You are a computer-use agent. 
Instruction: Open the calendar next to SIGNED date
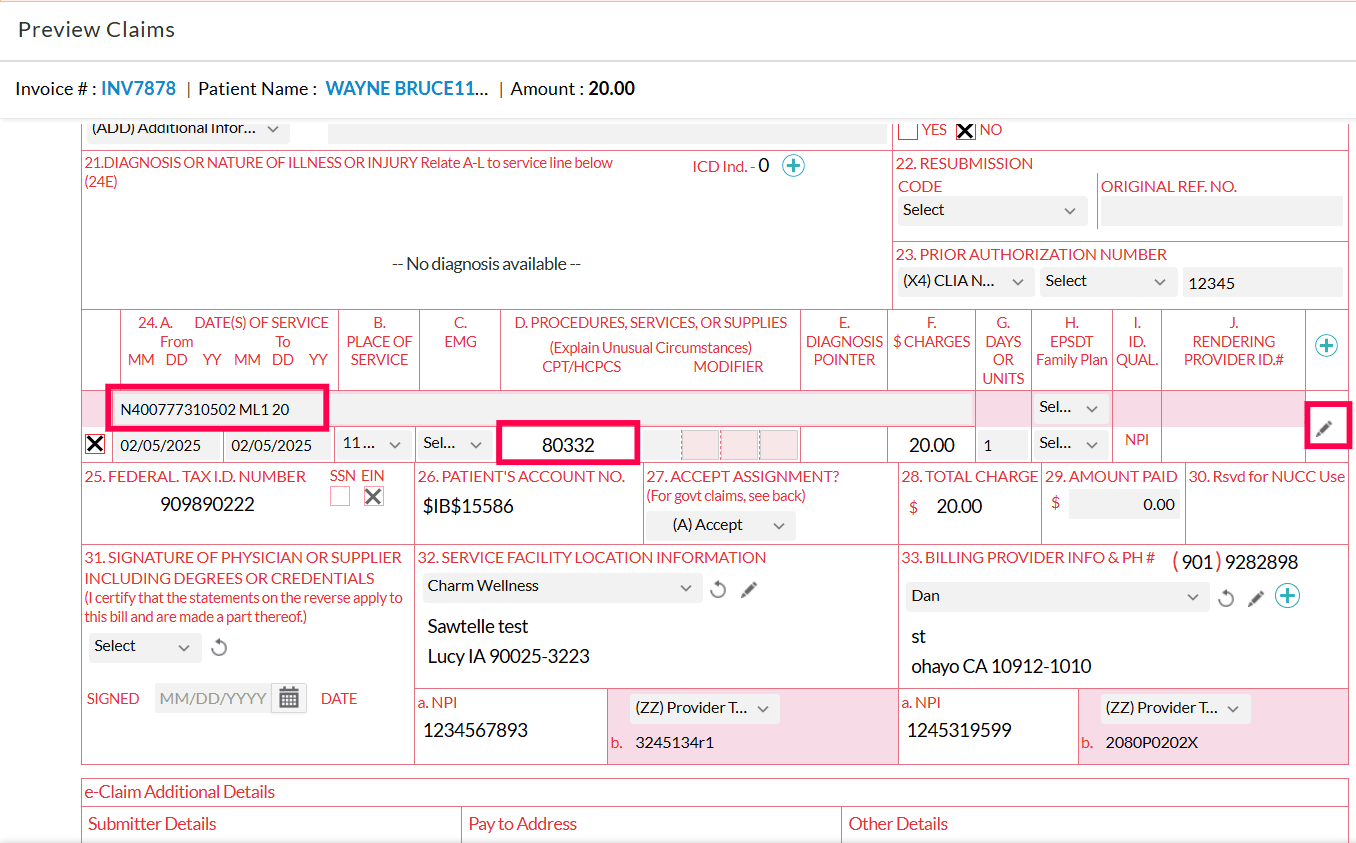point(288,697)
